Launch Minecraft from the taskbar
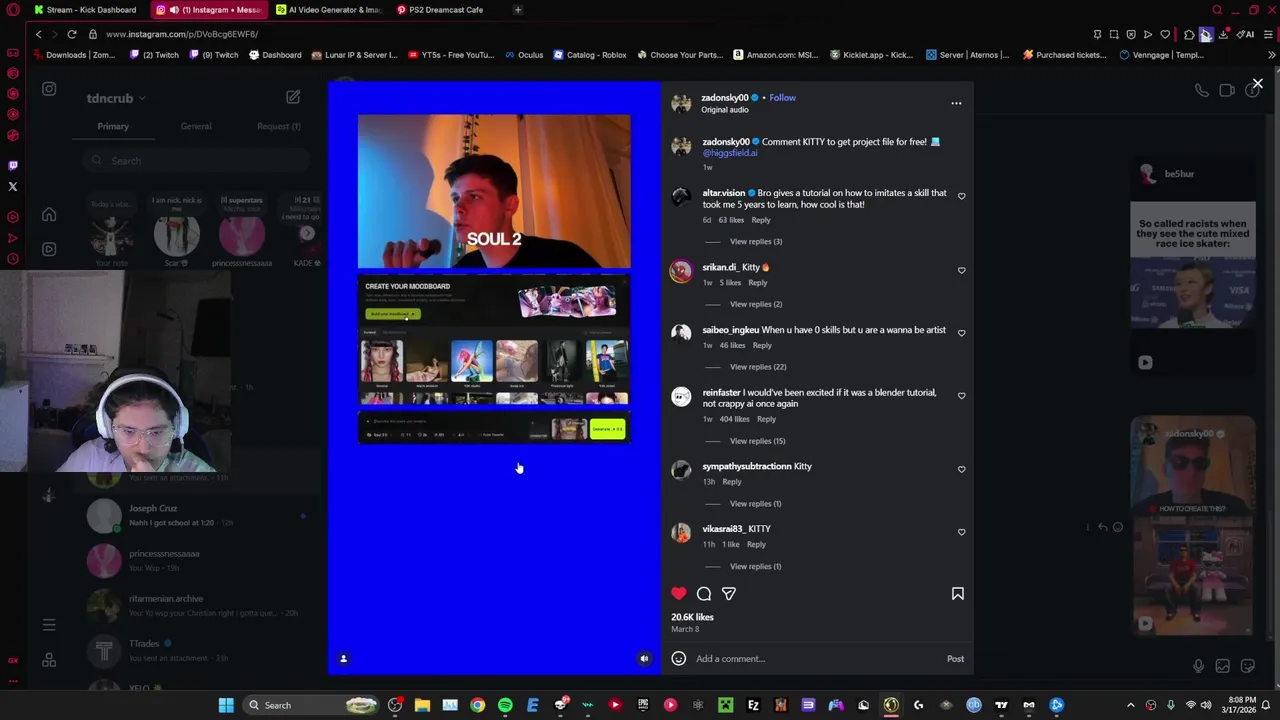Screen dimensions: 1280x720 pyautogui.click(x=725, y=705)
